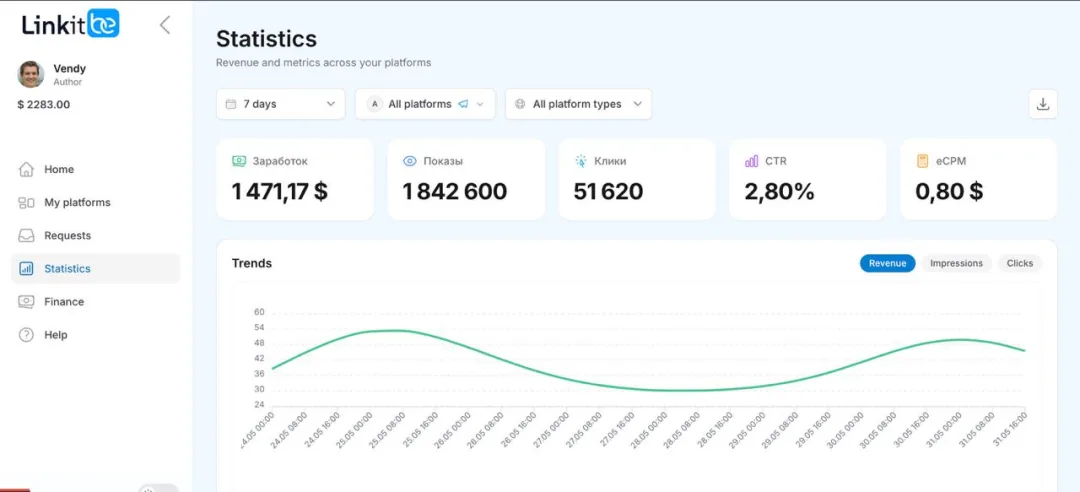
Task: Click the Home house icon
Action: pos(26,170)
